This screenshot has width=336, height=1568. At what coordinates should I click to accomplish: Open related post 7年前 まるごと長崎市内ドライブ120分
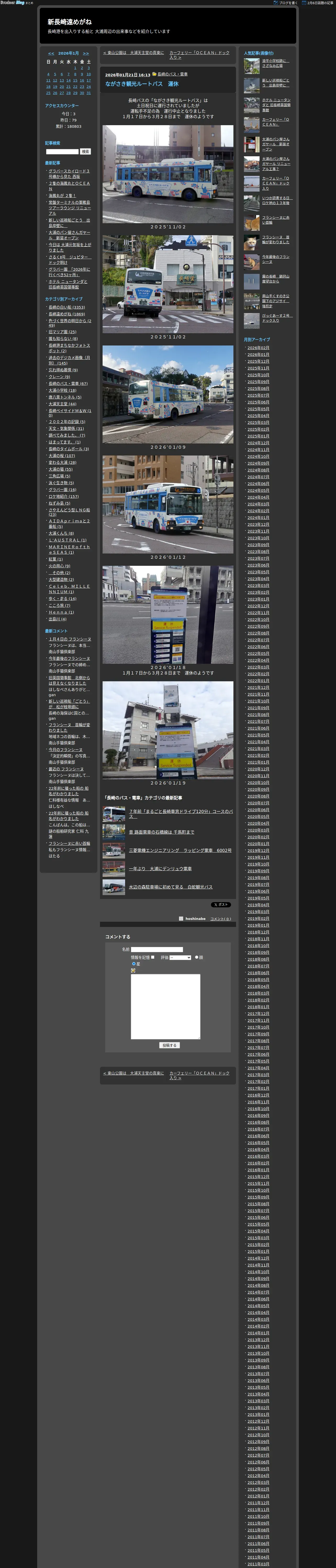click(181, 814)
